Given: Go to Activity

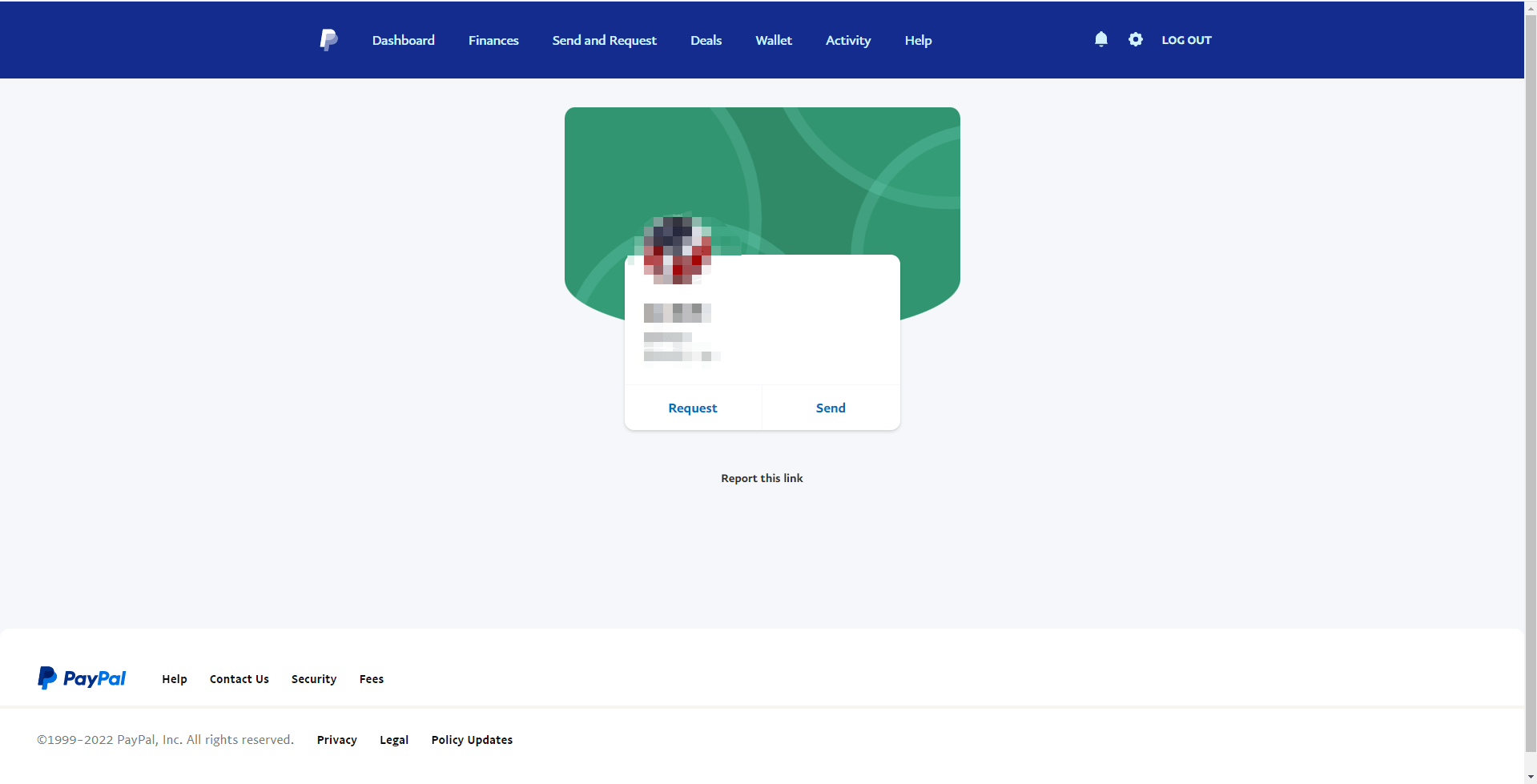Looking at the screenshot, I should [847, 40].
